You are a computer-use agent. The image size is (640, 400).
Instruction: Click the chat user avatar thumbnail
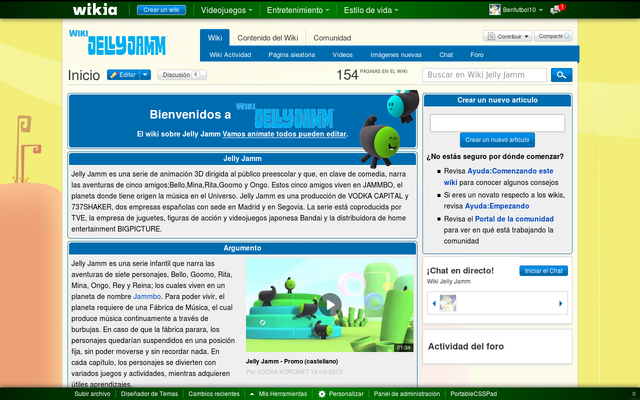pos(448,303)
